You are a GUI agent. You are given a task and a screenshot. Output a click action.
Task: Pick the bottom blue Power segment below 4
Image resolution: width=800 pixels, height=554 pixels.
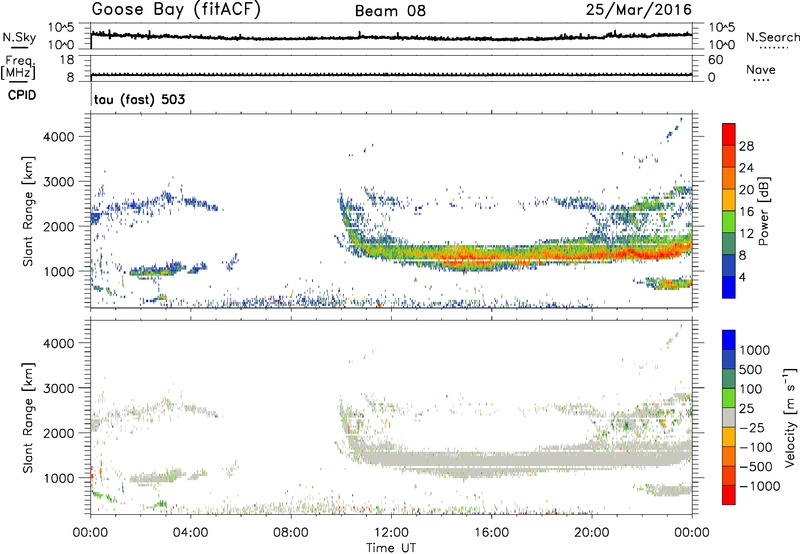coord(729,287)
